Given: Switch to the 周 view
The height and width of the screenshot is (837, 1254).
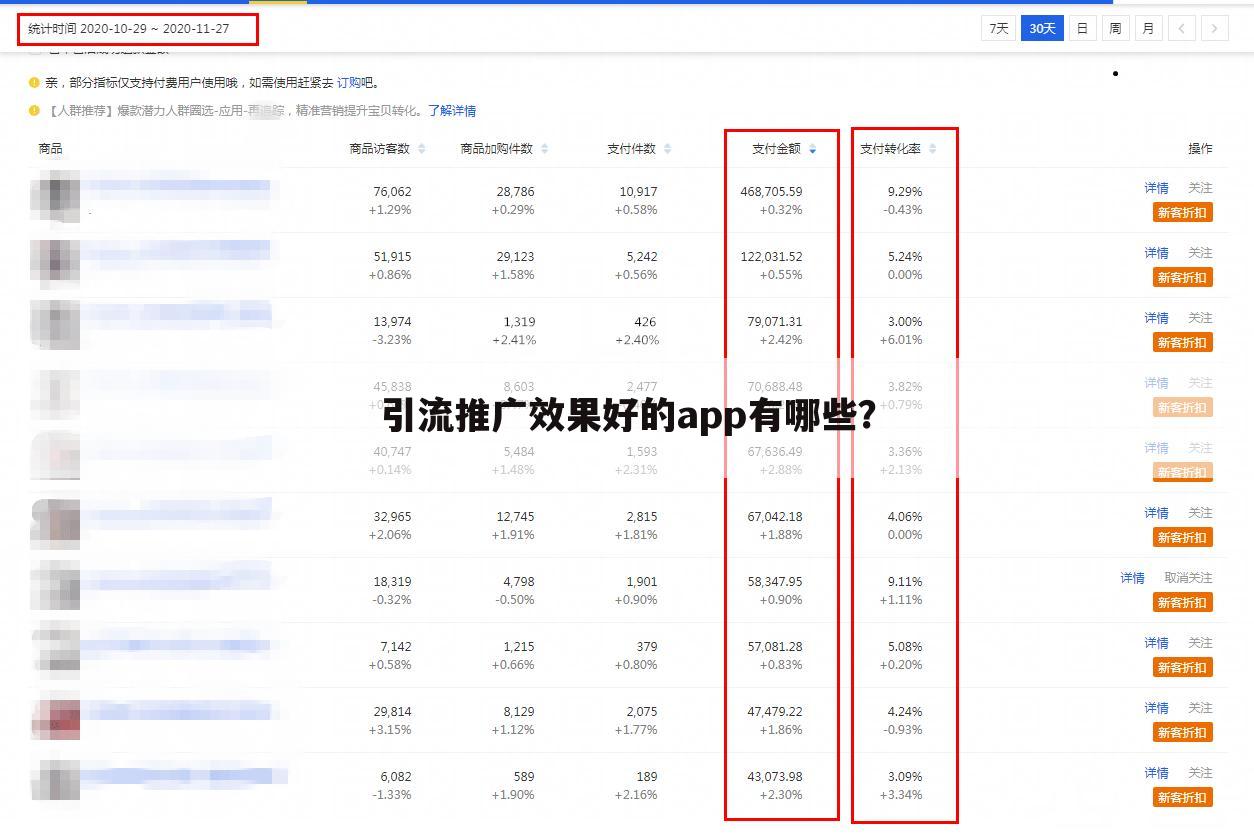Looking at the screenshot, I should pos(1114,28).
